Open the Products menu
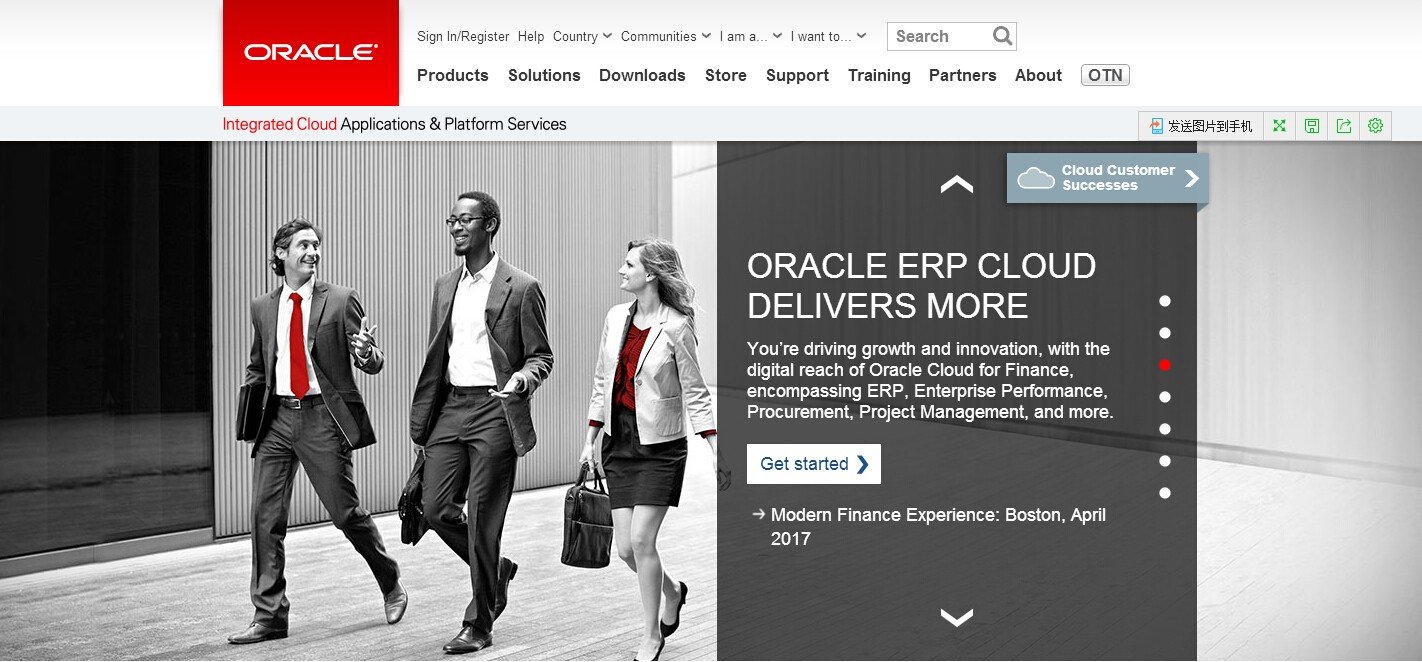Screen dimensions: 1422x662 click(x=453, y=75)
